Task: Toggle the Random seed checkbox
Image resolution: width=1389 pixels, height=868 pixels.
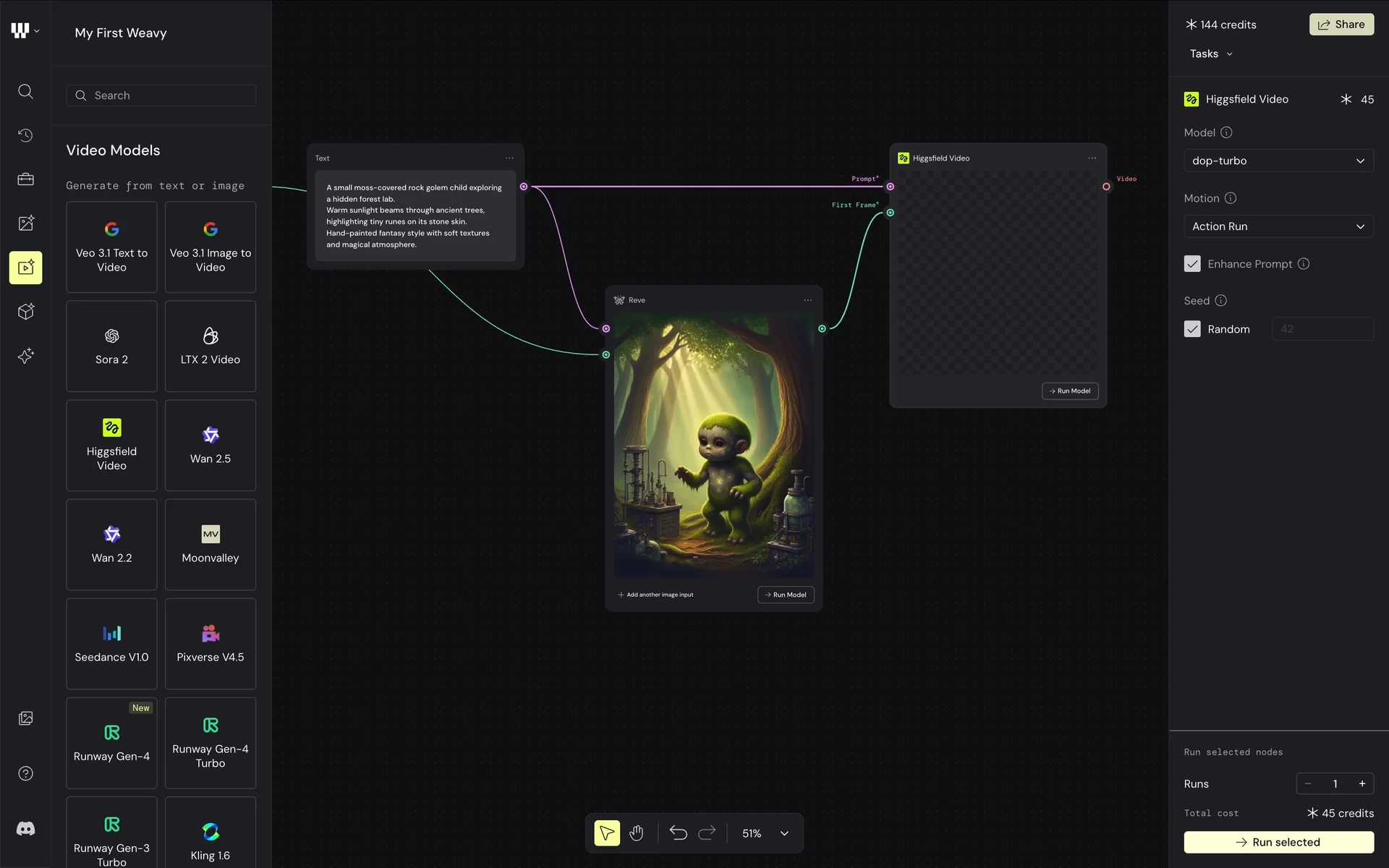Action: pos(1192,329)
